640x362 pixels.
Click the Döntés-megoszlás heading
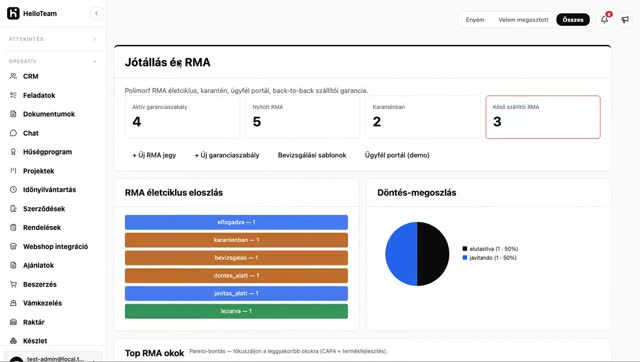pos(417,193)
